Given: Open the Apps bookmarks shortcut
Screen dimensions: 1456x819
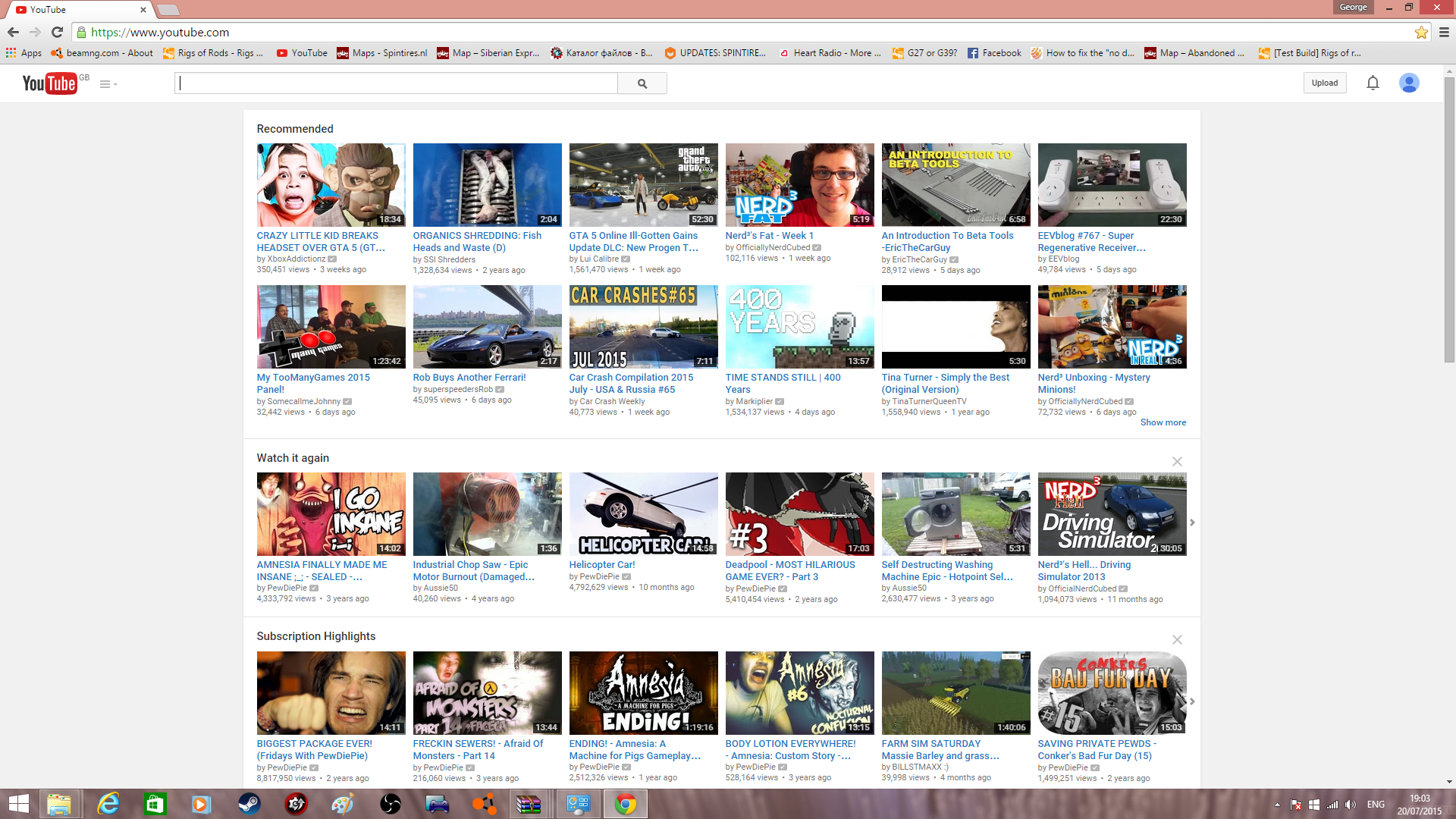Looking at the screenshot, I should point(24,53).
